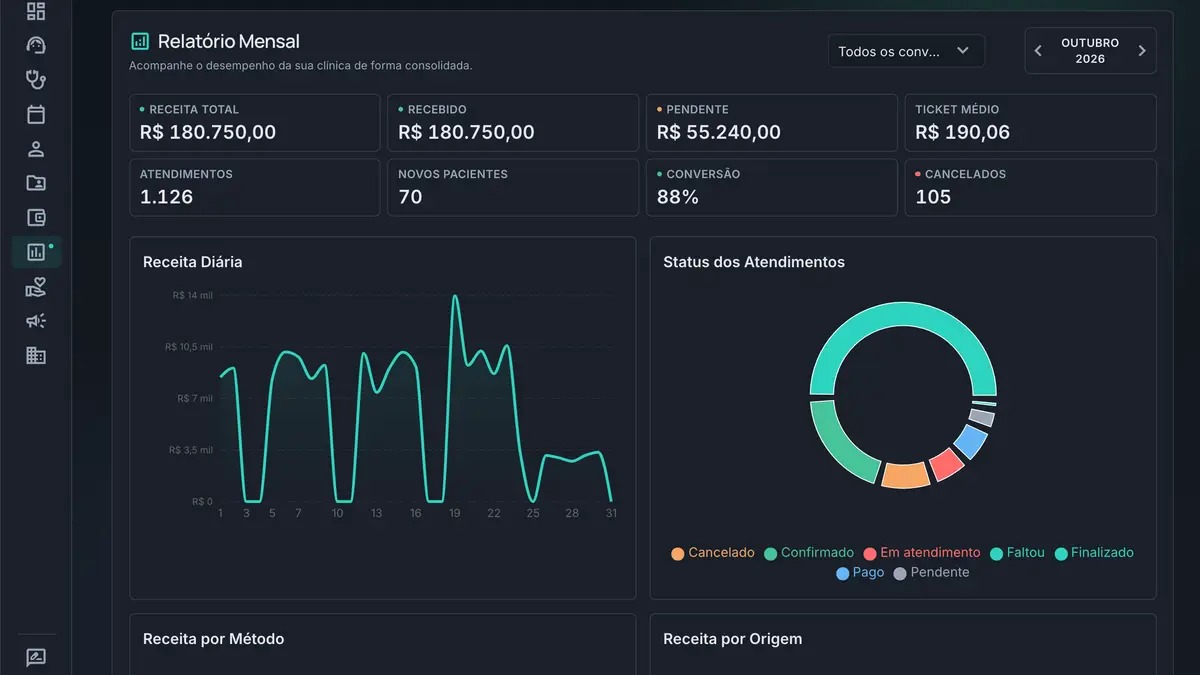Open the hand holding heart icon
The height and width of the screenshot is (675, 1200).
coord(36,287)
